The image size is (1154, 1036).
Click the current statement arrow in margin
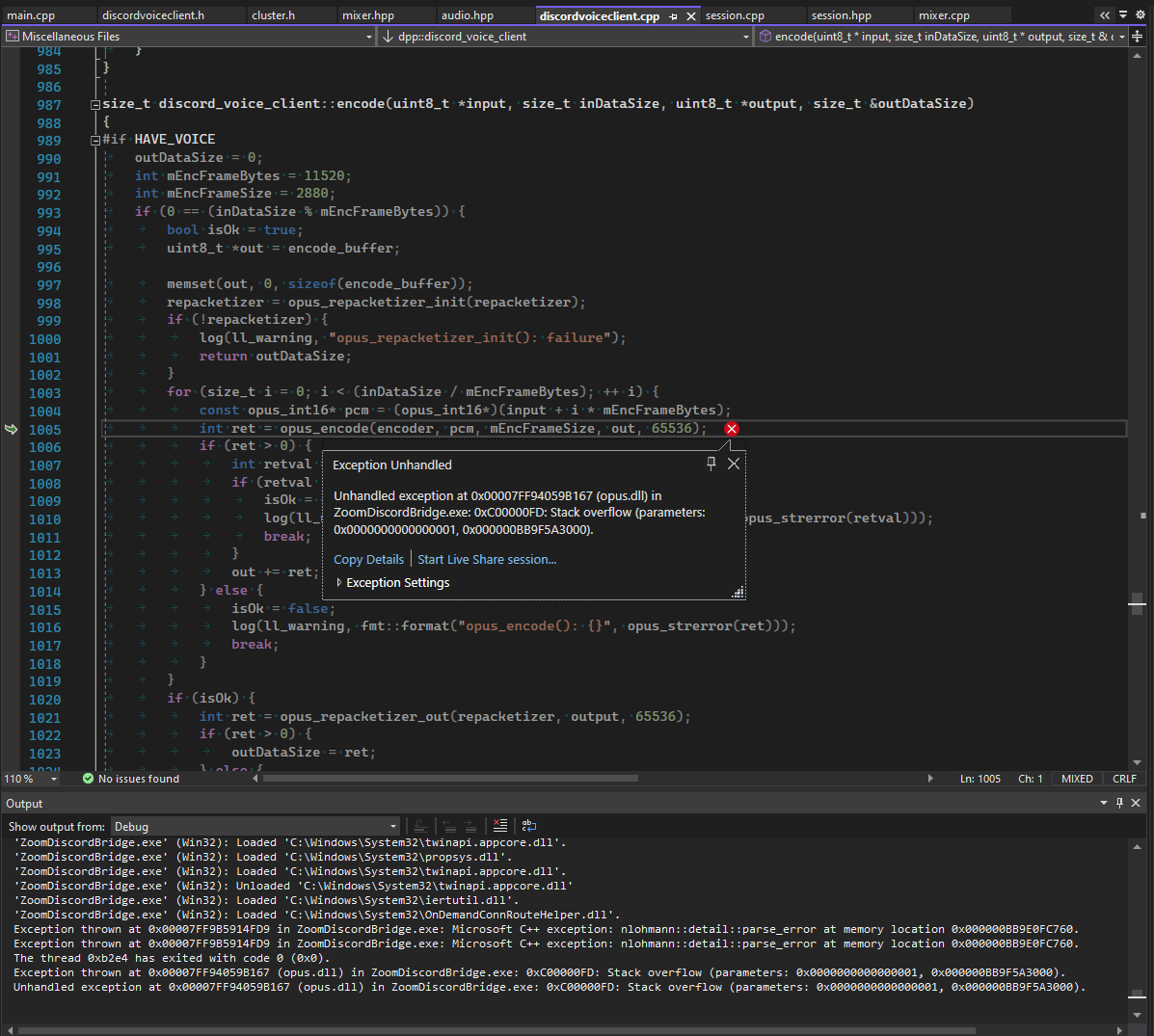click(x=11, y=429)
